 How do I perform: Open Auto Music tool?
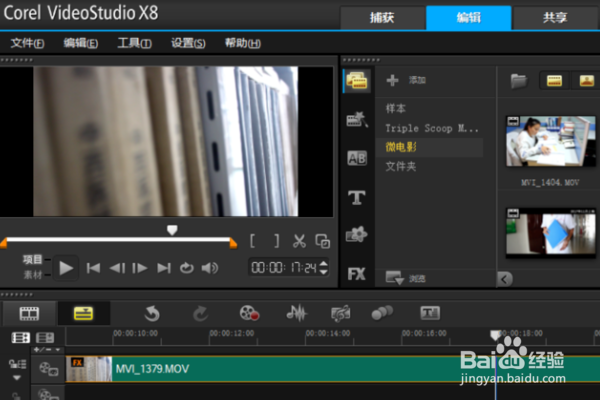click(341, 313)
